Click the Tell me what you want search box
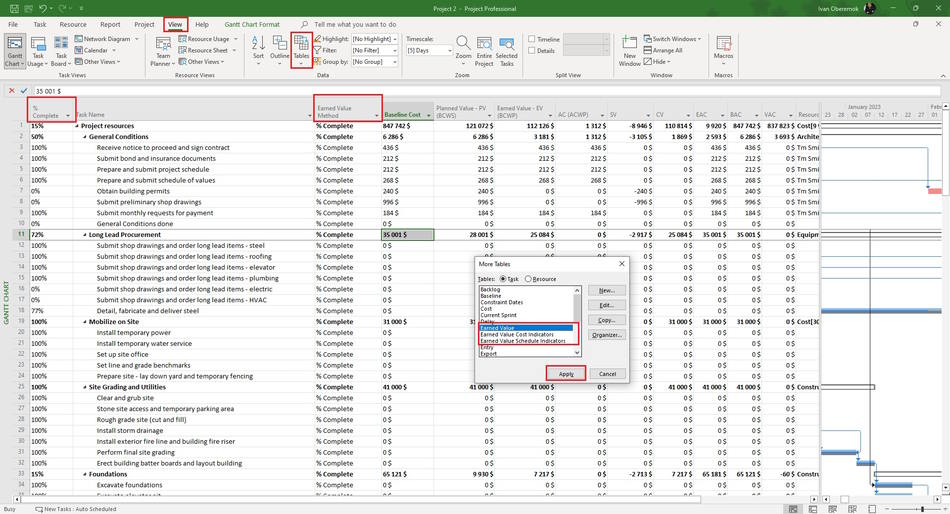This screenshot has height=514, width=950. (x=354, y=24)
